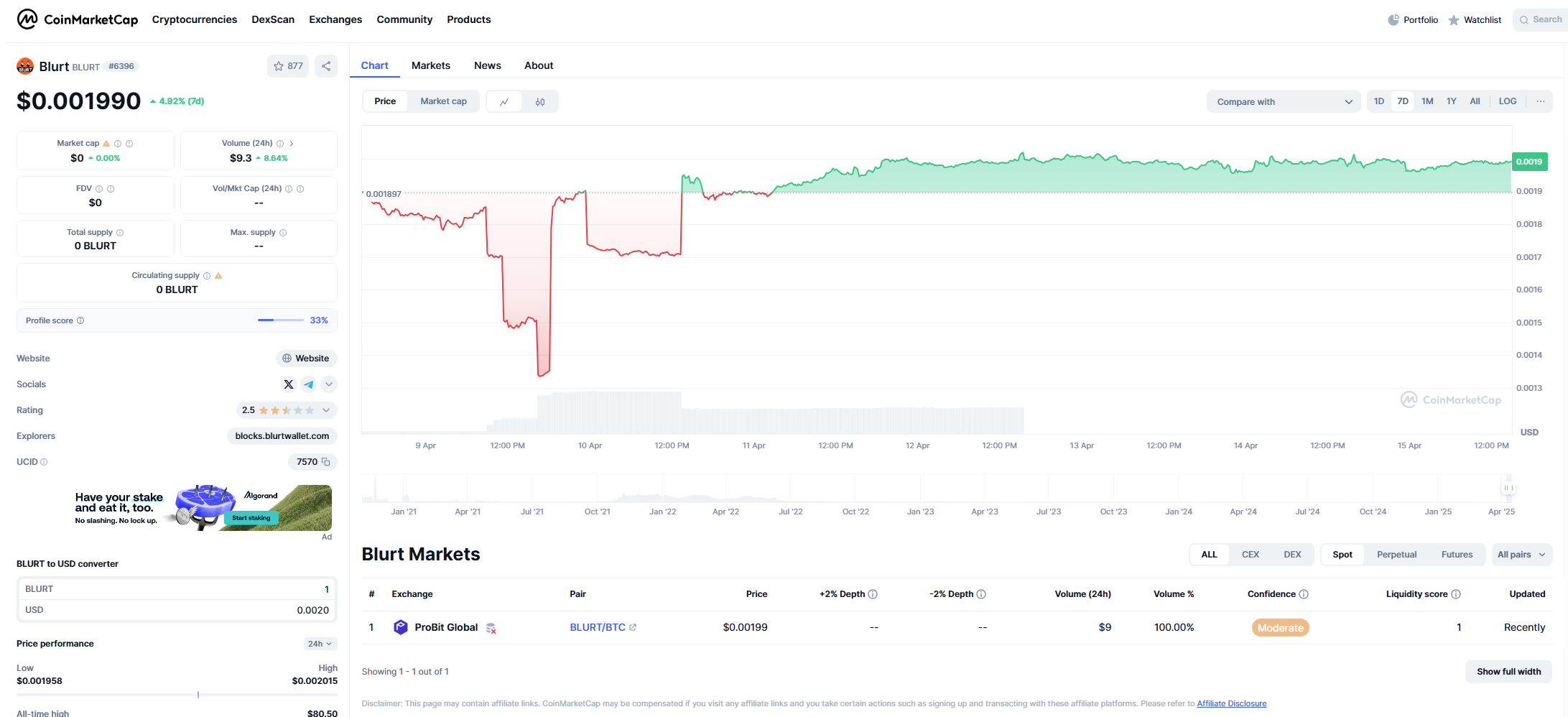
Task: Set chart range to 1D
Action: click(x=1379, y=101)
